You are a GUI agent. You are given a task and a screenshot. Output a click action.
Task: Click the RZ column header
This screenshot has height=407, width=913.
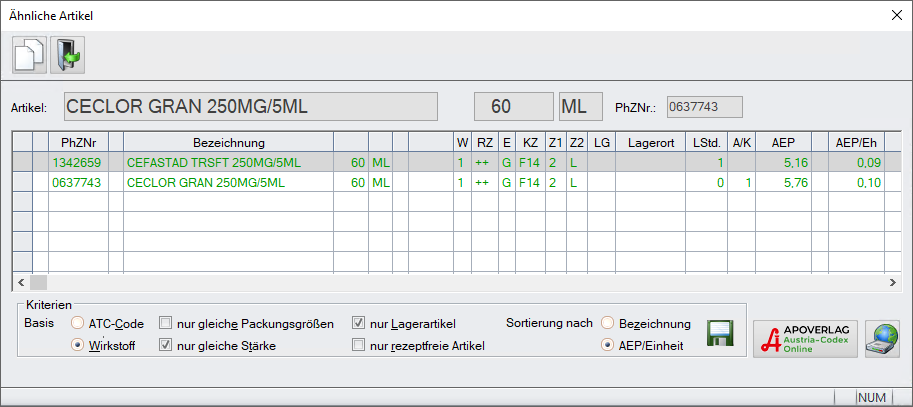point(484,143)
